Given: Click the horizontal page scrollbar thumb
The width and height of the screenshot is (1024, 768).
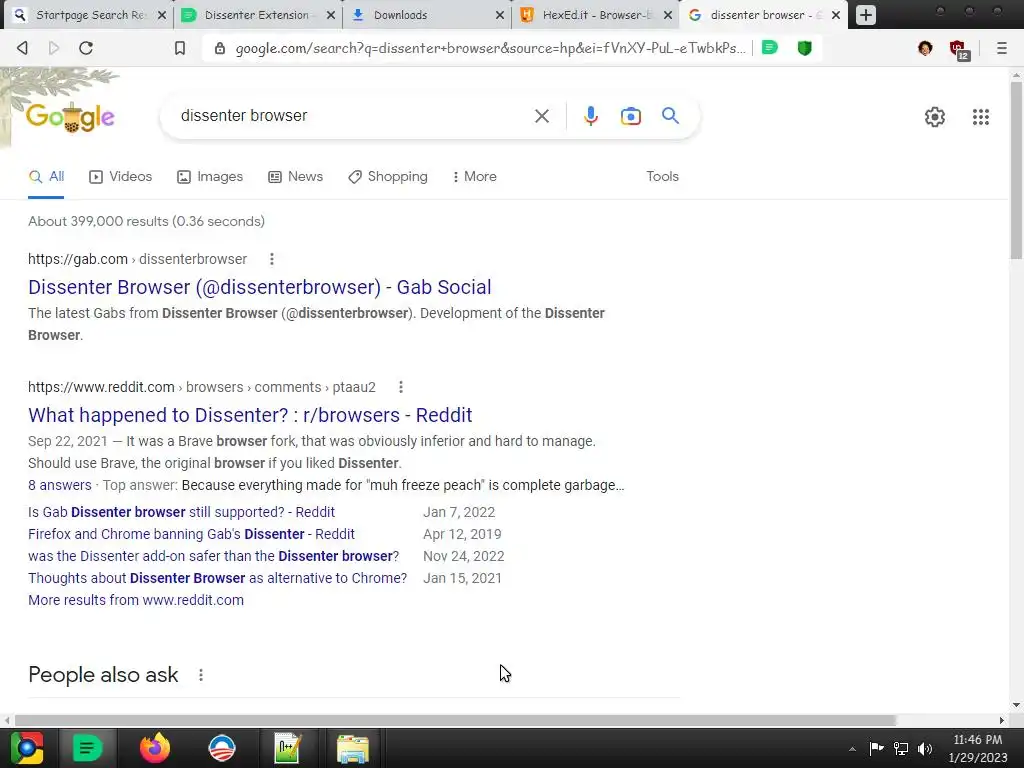Looking at the screenshot, I should (x=455, y=720).
